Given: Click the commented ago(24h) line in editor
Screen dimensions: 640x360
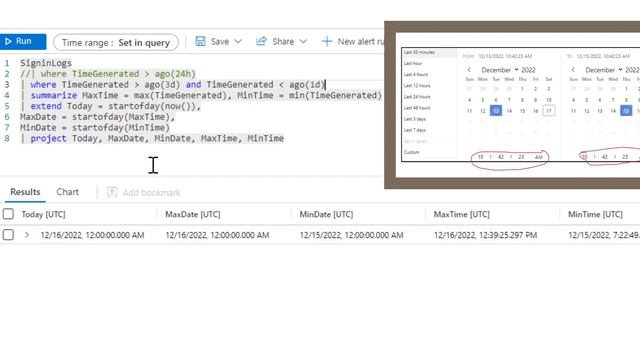Looking at the screenshot, I should [108, 74].
